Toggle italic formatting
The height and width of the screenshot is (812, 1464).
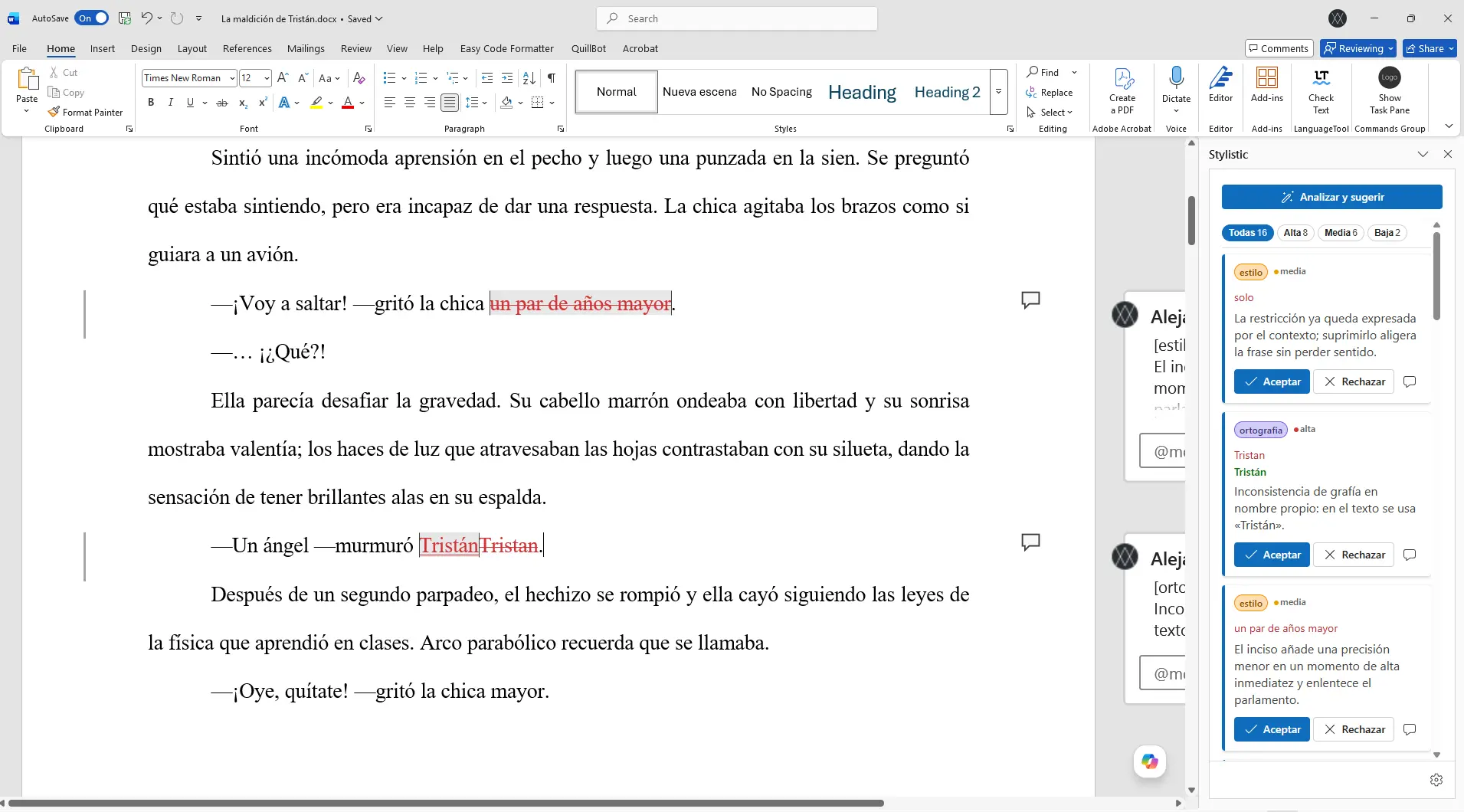point(170,103)
